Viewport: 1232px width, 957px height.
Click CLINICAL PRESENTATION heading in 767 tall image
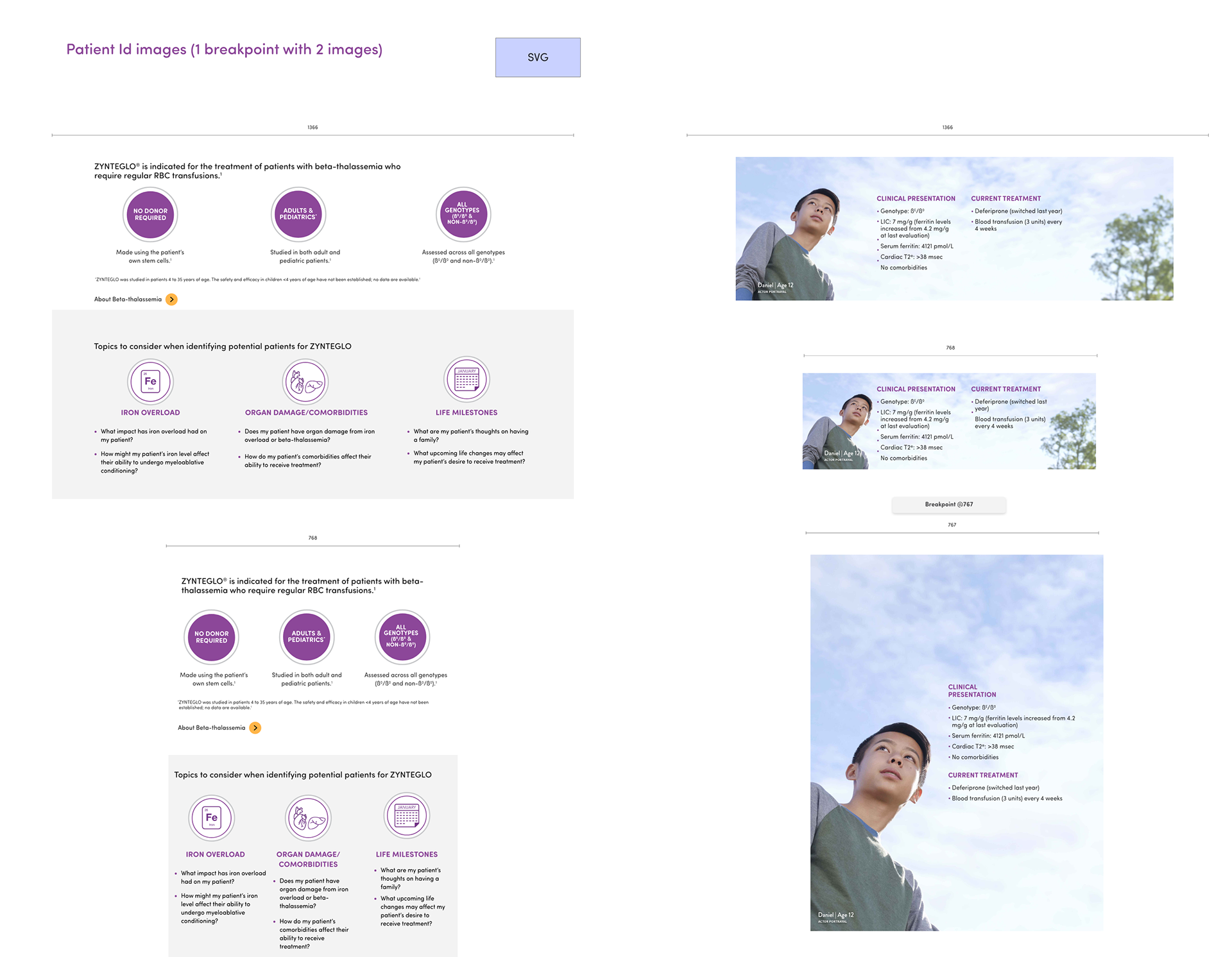[x=972, y=691]
